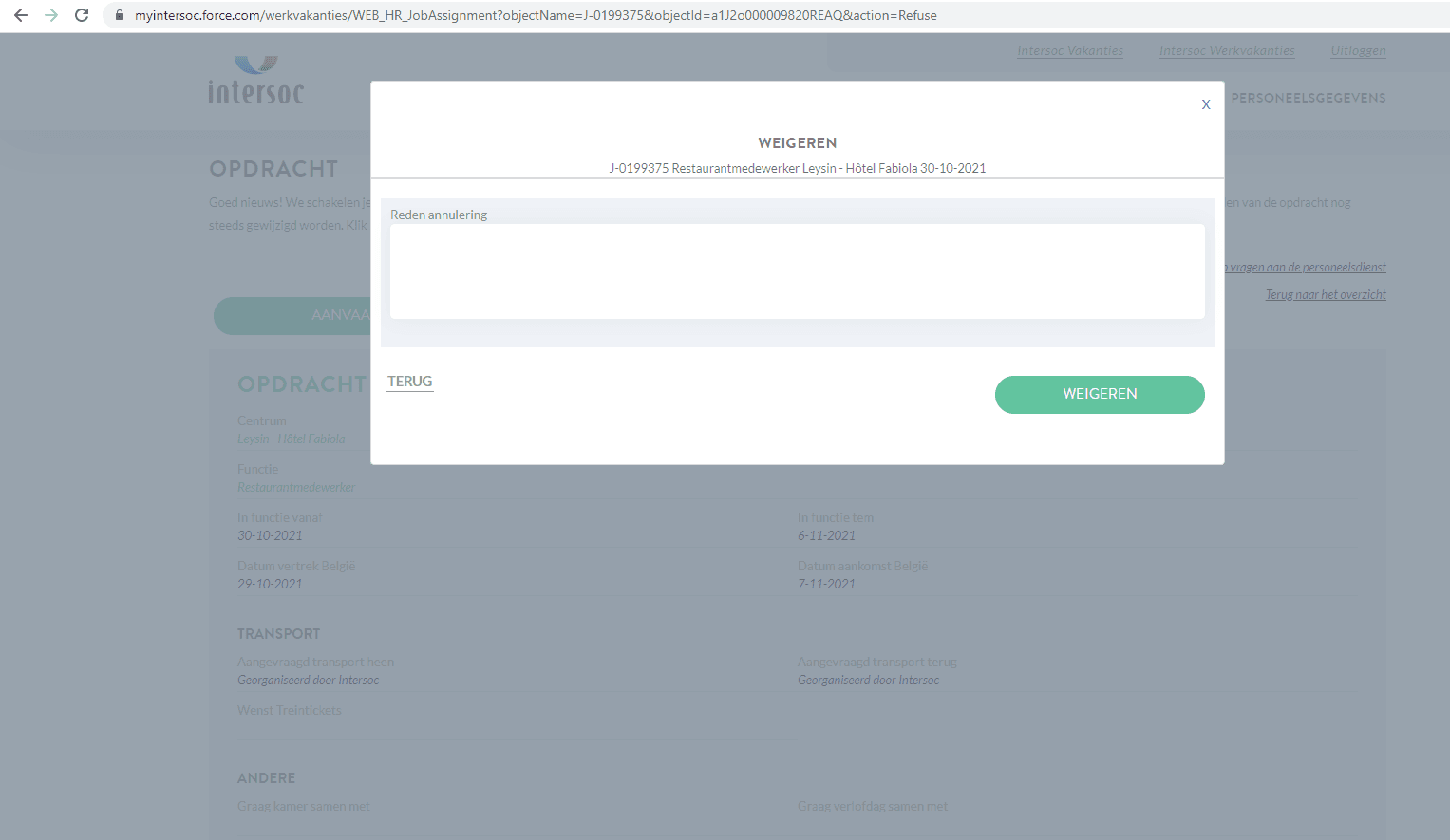Viewport: 1450px width, 840px height.
Task: Click 'Georganiseerd door Intersoc' under transport heen
Action: pos(308,680)
